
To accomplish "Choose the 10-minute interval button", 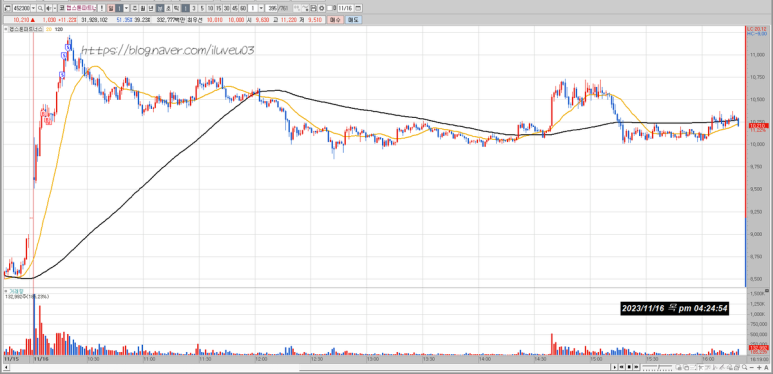I will 211,8.
